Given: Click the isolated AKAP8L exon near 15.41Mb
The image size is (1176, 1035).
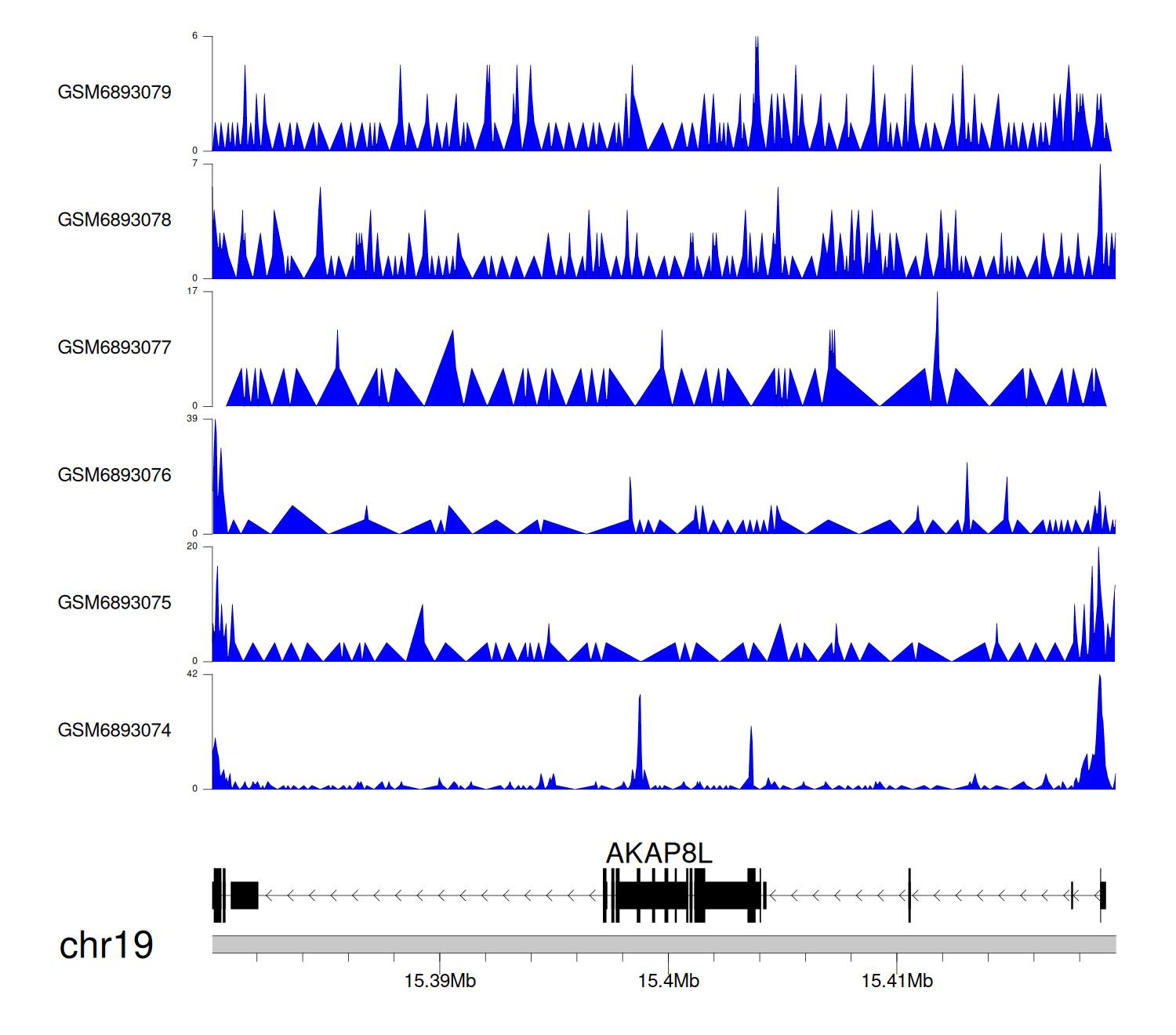Looking at the screenshot, I should [909, 895].
